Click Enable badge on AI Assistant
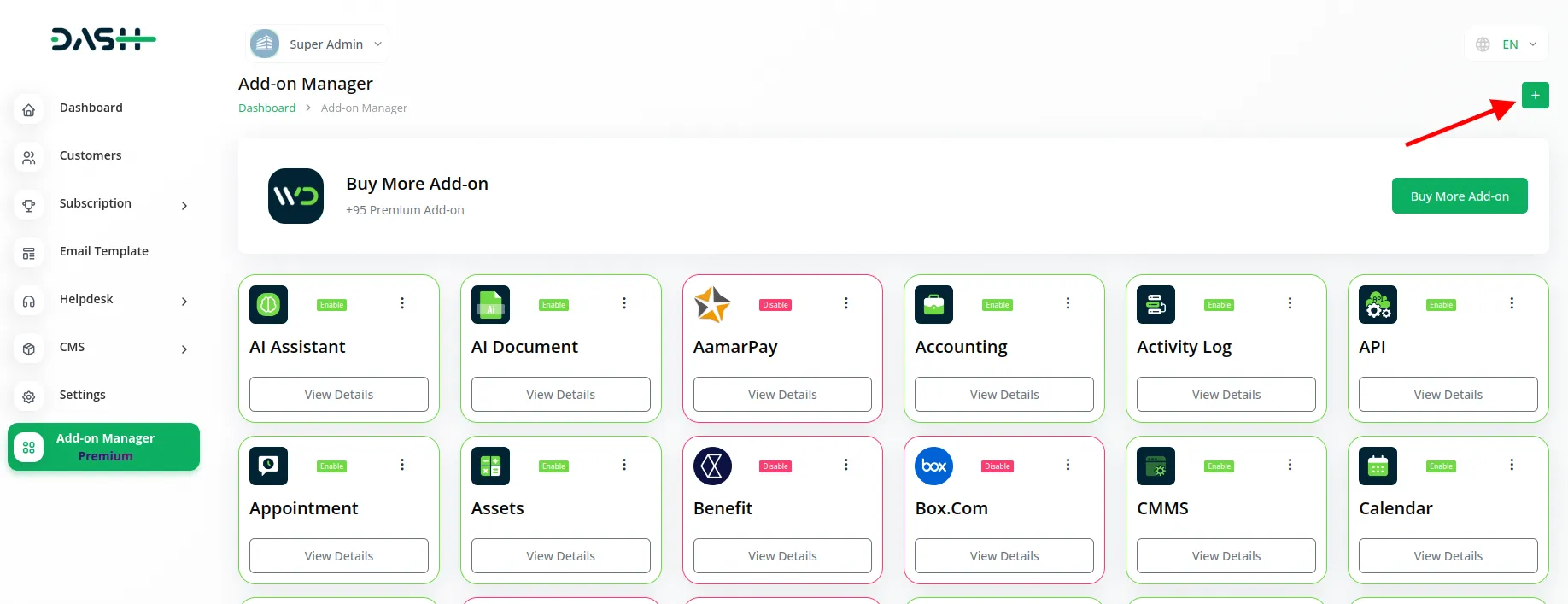Image resolution: width=1568 pixels, height=604 pixels. pyautogui.click(x=332, y=305)
